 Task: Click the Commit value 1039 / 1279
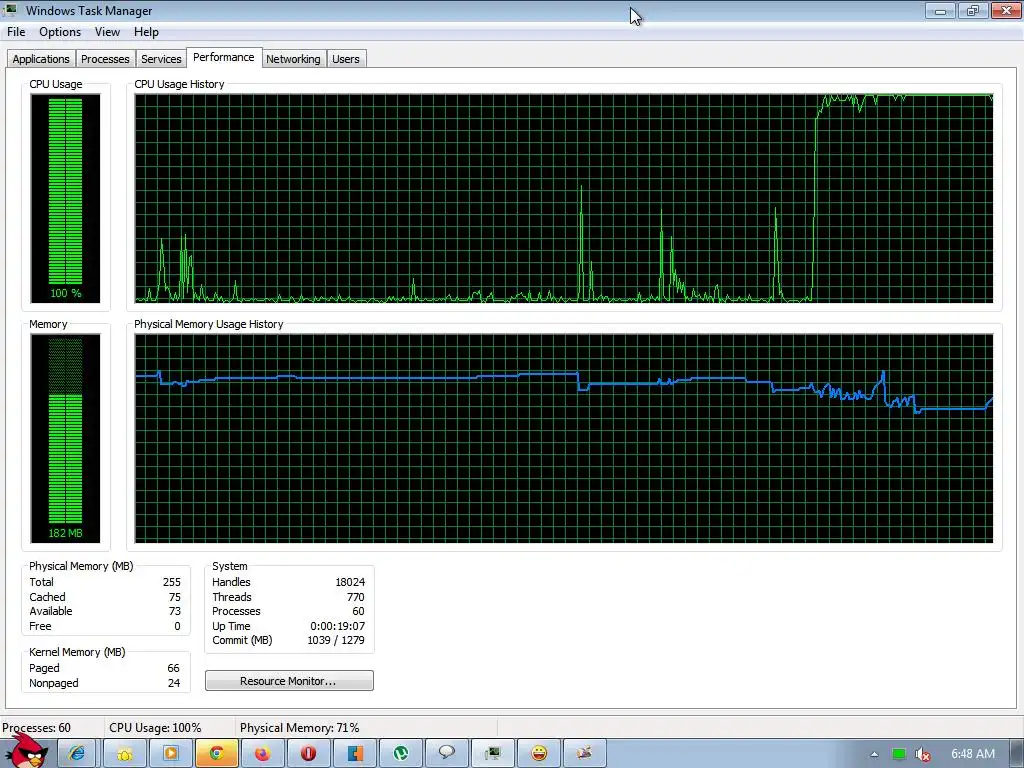coord(336,641)
